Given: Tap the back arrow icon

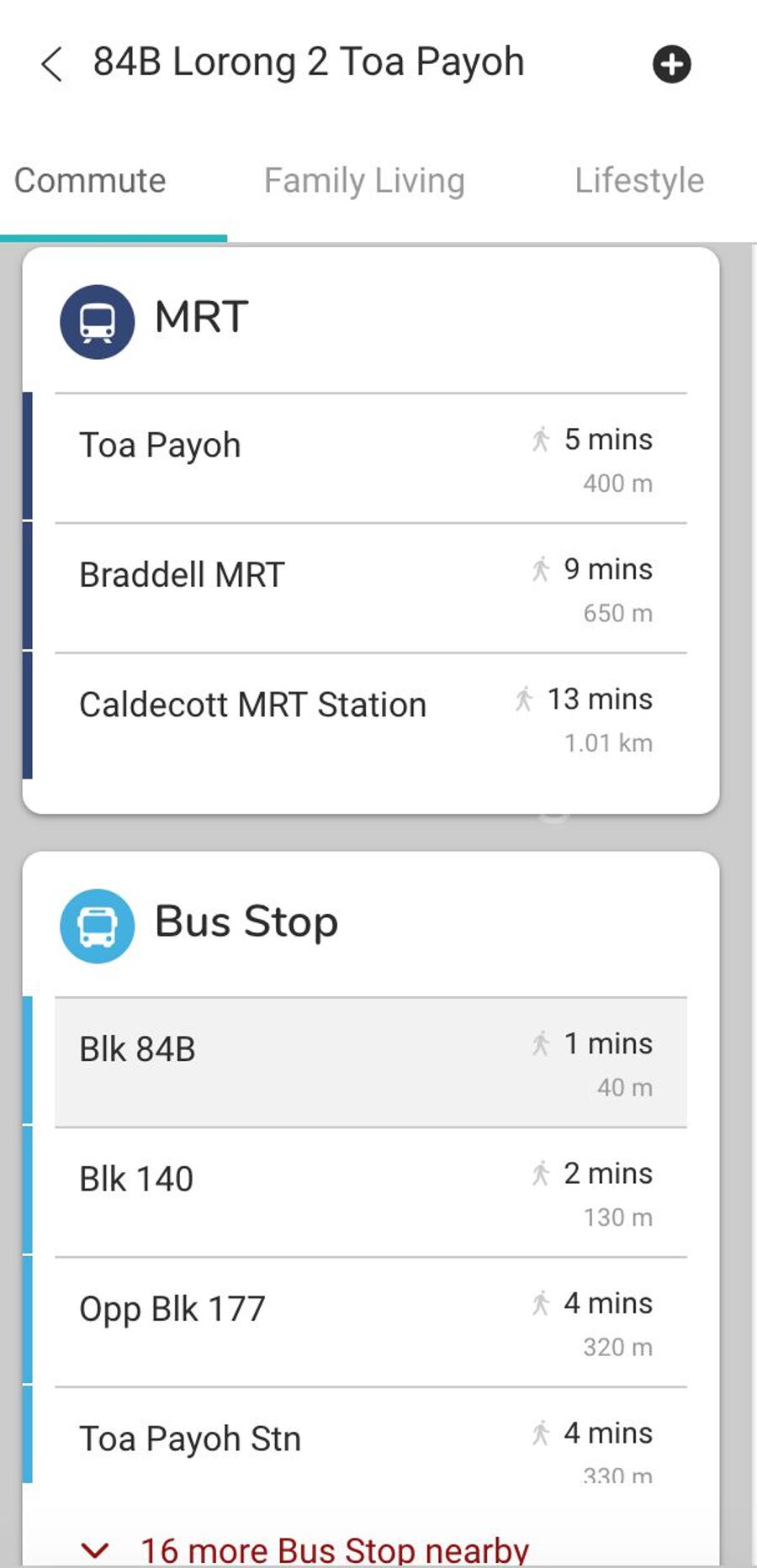Looking at the screenshot, I should coord(52,64).
